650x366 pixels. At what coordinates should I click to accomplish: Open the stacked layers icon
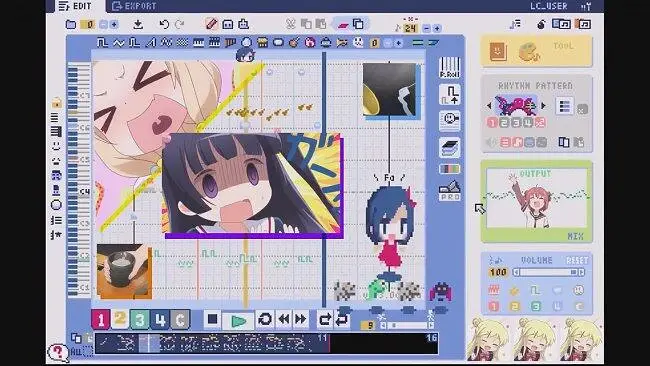(449, 148)
